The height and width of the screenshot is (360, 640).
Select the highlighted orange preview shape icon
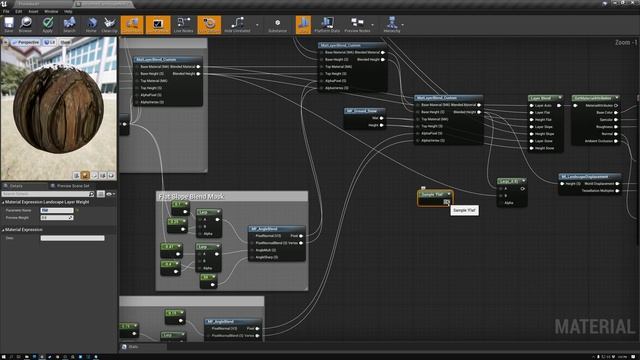pos(85,175)
